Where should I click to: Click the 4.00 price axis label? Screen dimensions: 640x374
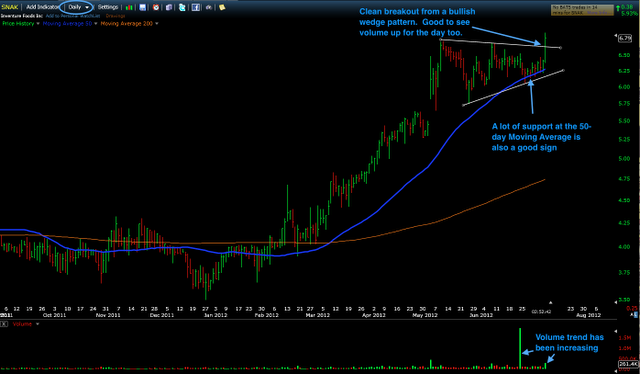tap(624, 247)
